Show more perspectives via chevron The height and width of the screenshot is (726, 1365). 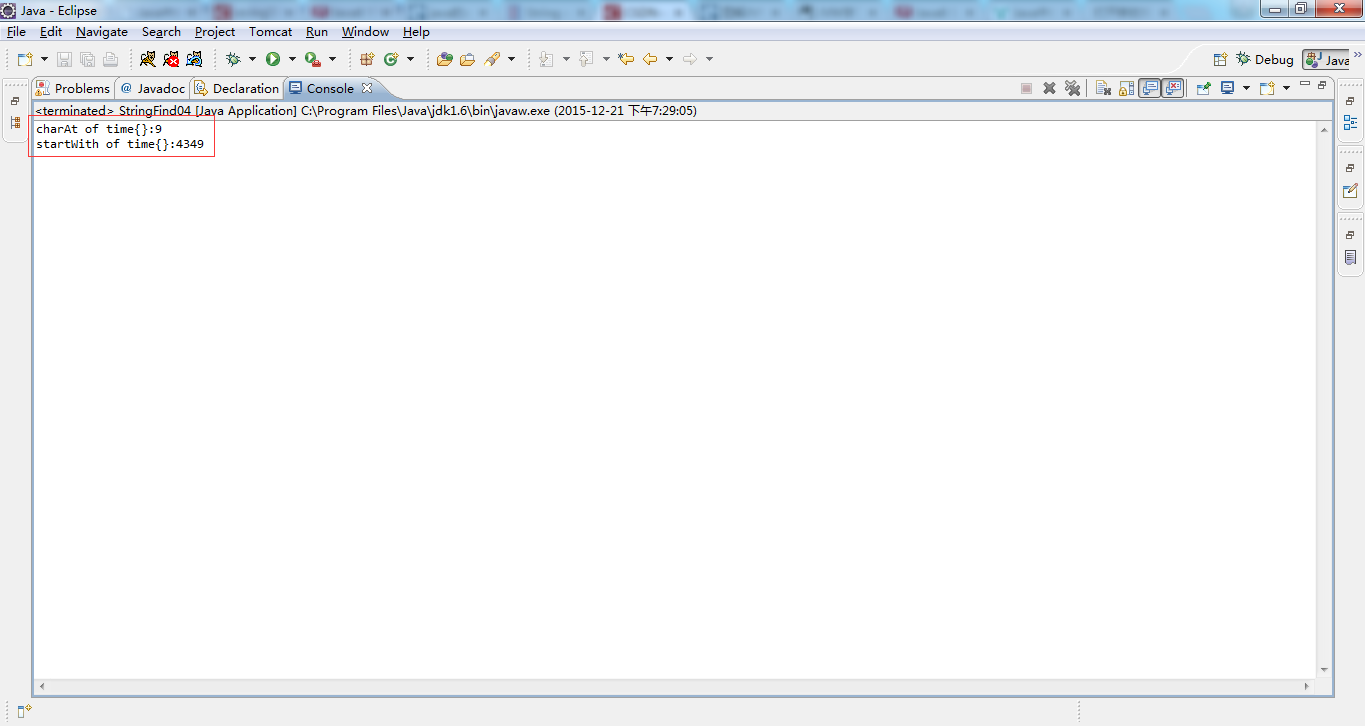pos(1358,55)
